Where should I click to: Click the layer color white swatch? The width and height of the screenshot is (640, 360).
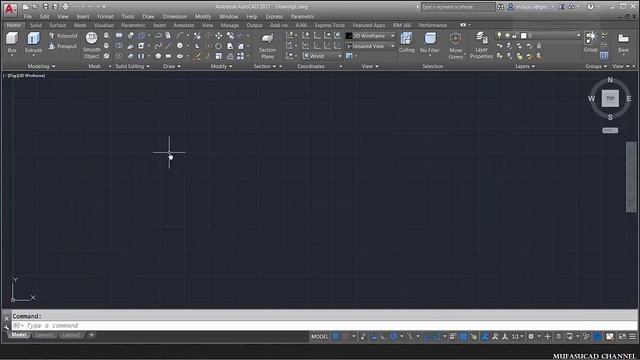[524, 36]
